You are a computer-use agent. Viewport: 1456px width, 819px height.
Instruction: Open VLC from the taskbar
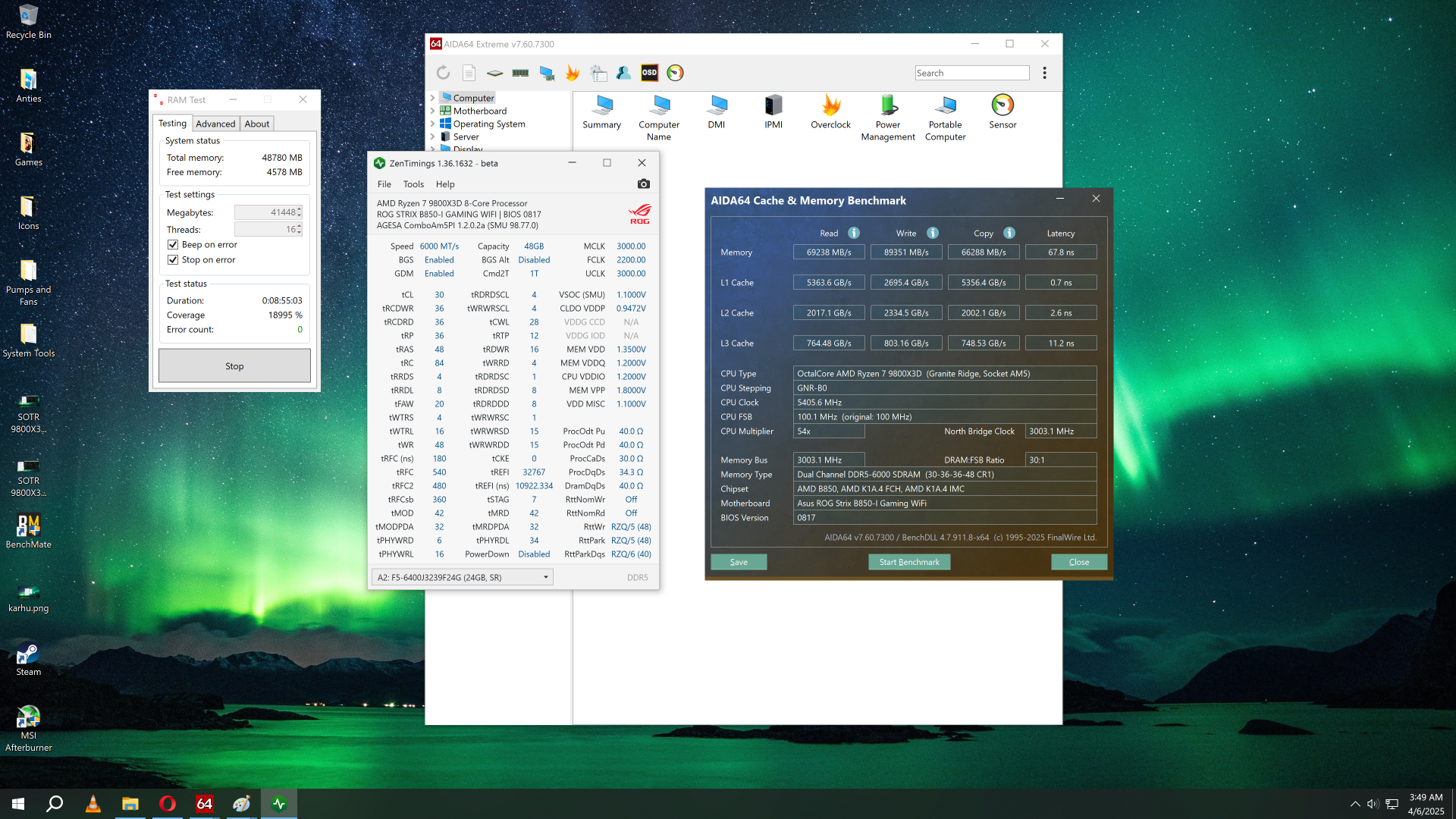(x=93, y=804)
